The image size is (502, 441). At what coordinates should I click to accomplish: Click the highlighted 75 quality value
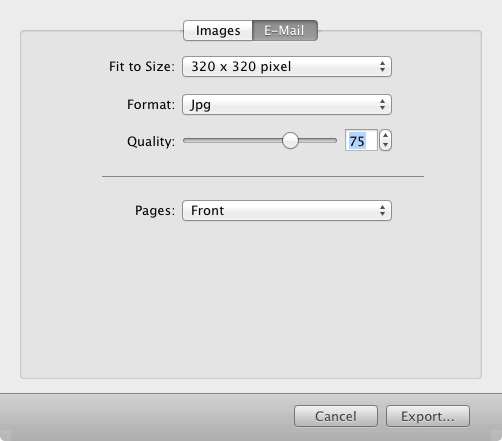click(357, 141)
